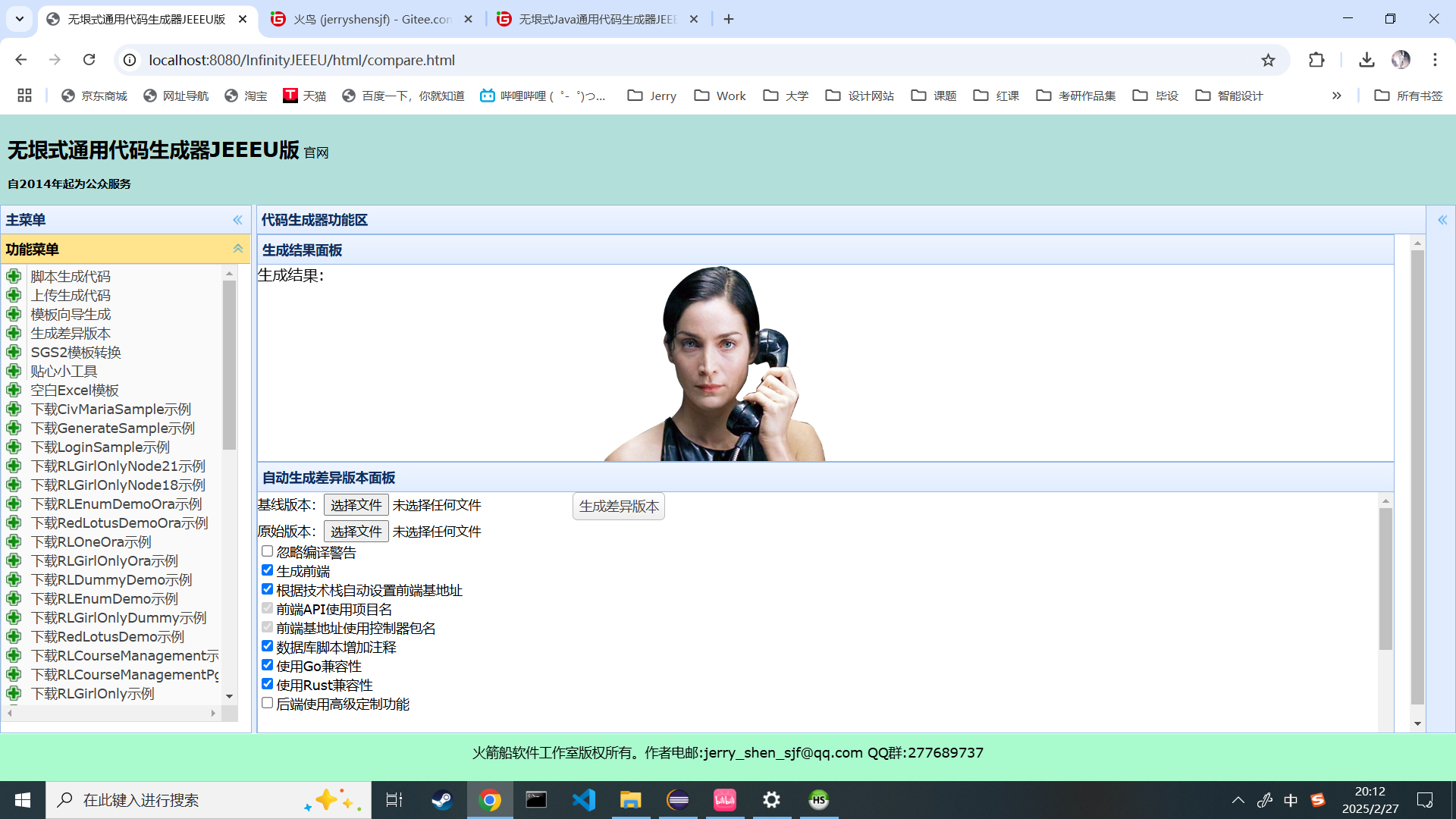Switch to the 火鸟 Gitee browser tab
1456x819 pixels.
pyautogui.click(x=369, y=19)
